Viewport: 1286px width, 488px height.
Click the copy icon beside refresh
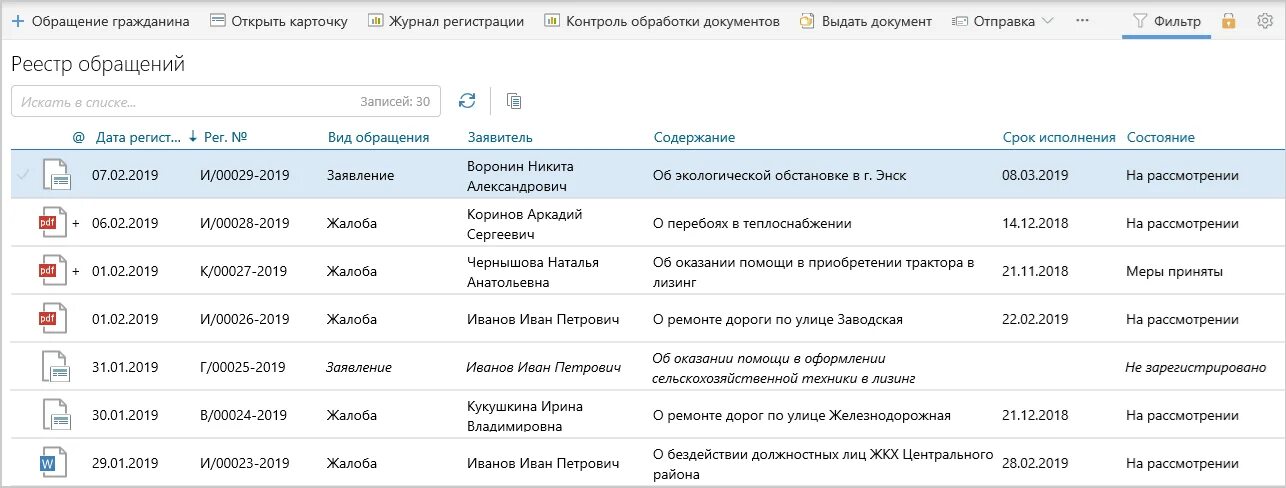coord(514,100)
